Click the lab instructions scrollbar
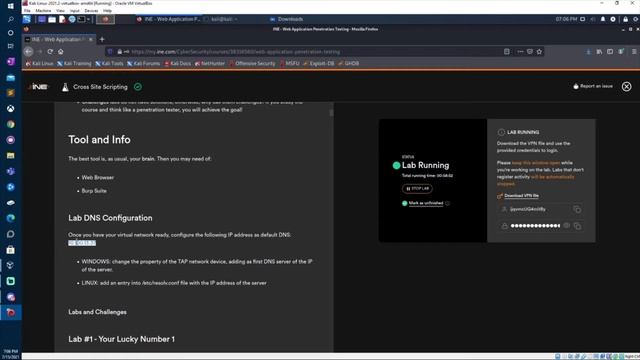 pos(331,113)
